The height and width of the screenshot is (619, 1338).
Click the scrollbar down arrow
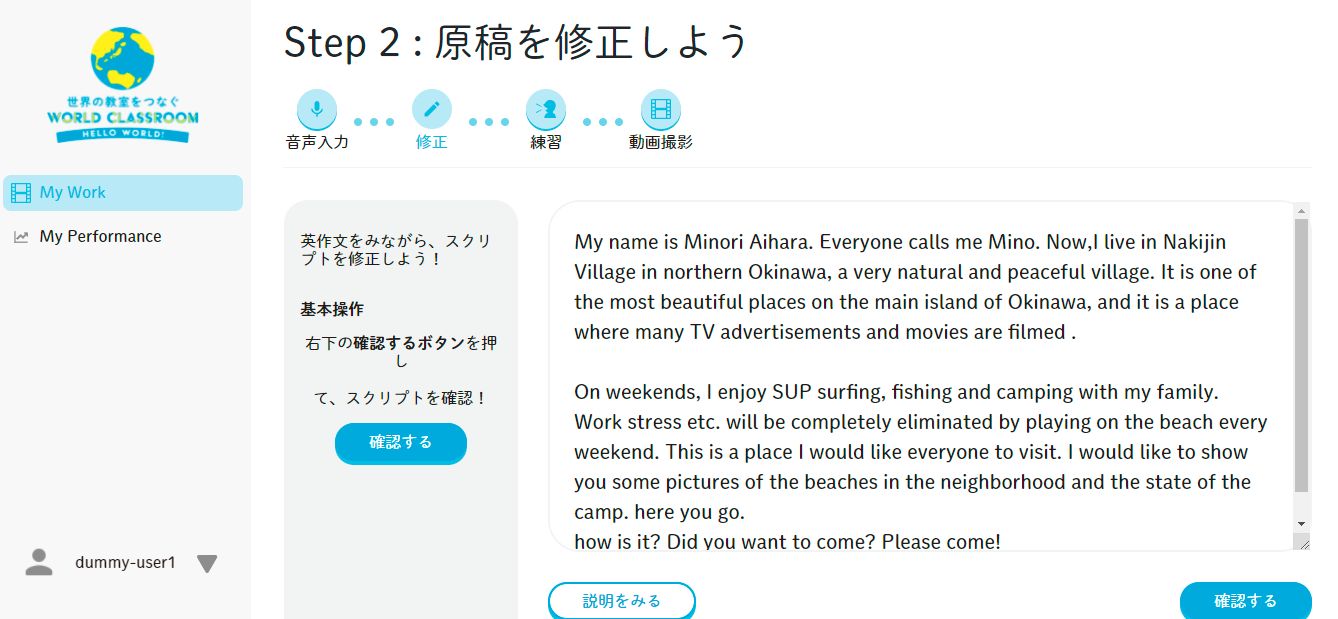click(1301, 524)
